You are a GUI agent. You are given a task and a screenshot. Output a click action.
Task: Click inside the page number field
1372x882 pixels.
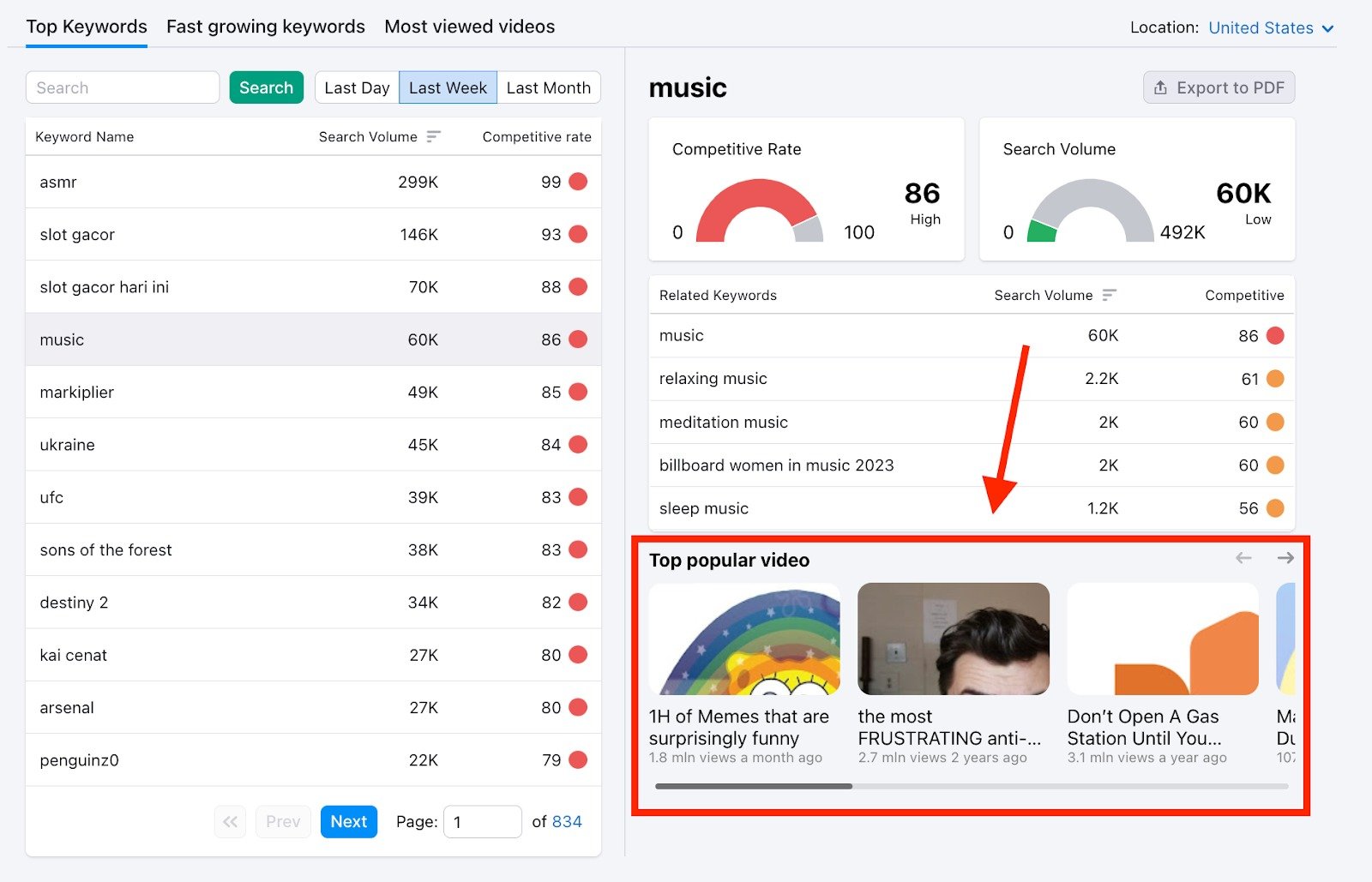pyautogui.click(x=483, y=821)
